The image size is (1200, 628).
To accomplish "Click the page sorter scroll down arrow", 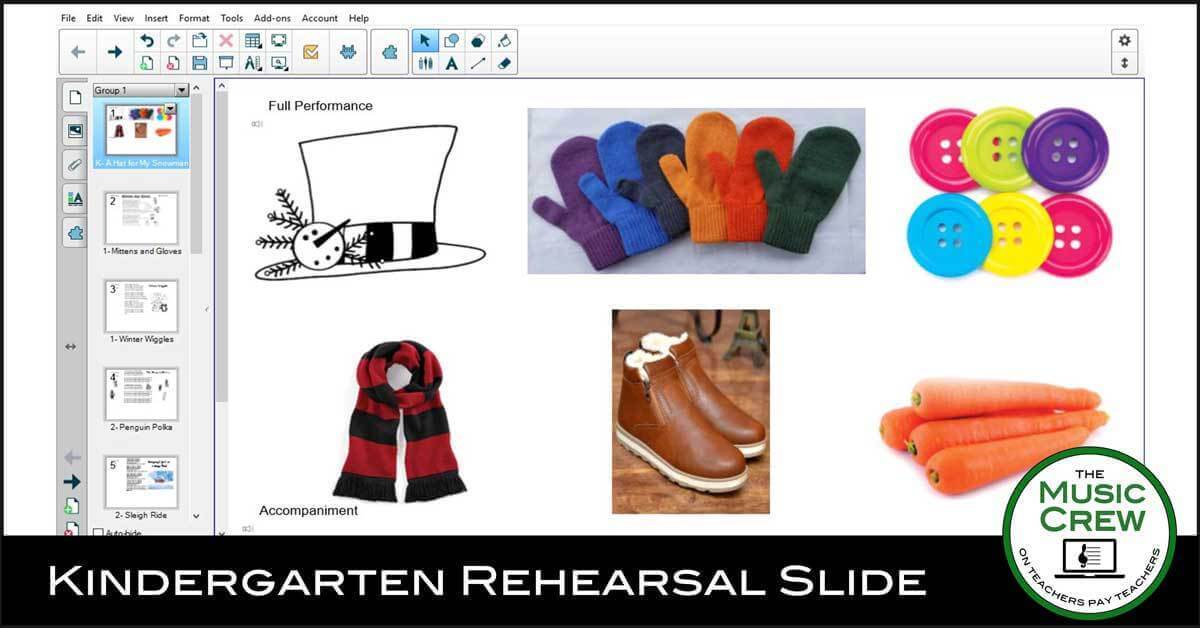I will click(196, 517).
